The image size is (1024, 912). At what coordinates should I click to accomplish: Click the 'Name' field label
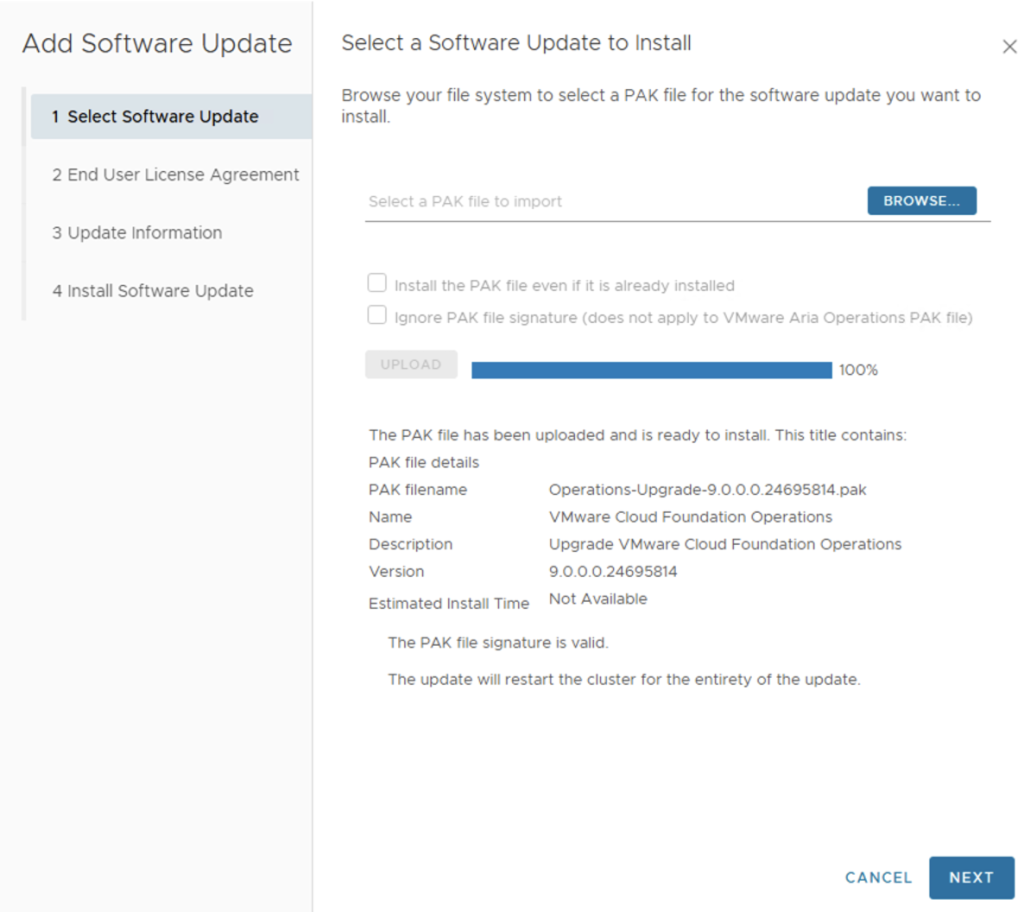point(390,517)
